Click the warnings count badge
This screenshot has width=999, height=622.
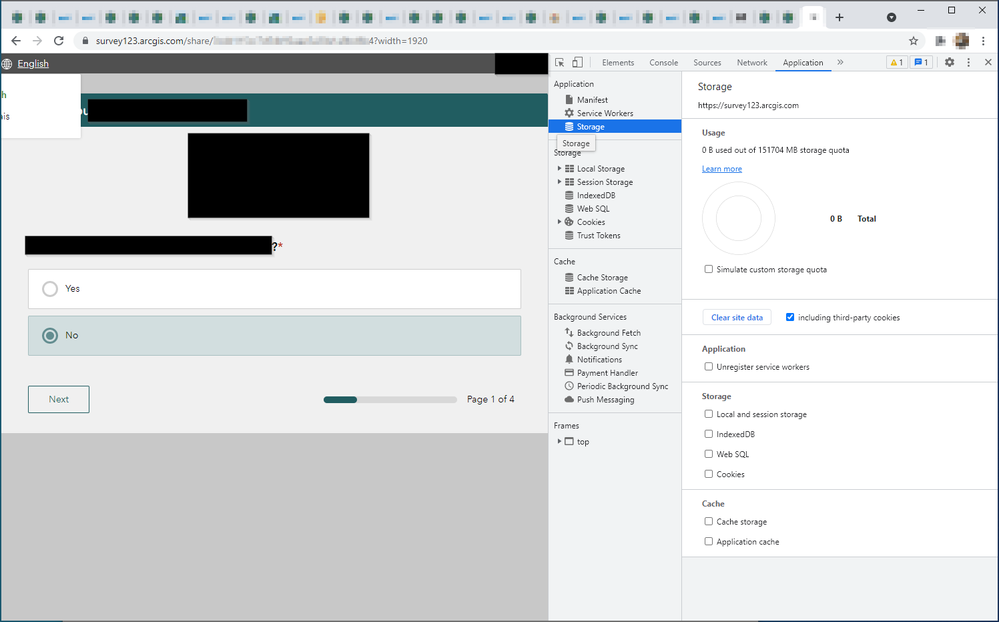coord(896,62)
